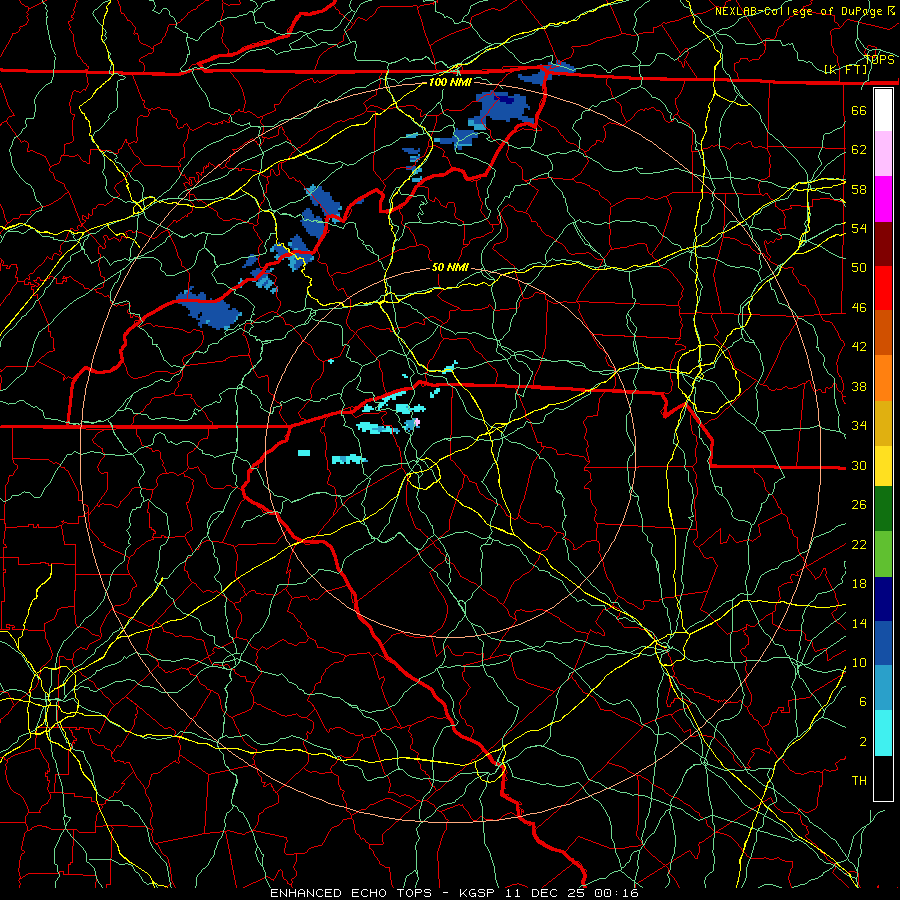Choose the dark green legend color band
Screen dimensions: 900x900
coord(883,509)
